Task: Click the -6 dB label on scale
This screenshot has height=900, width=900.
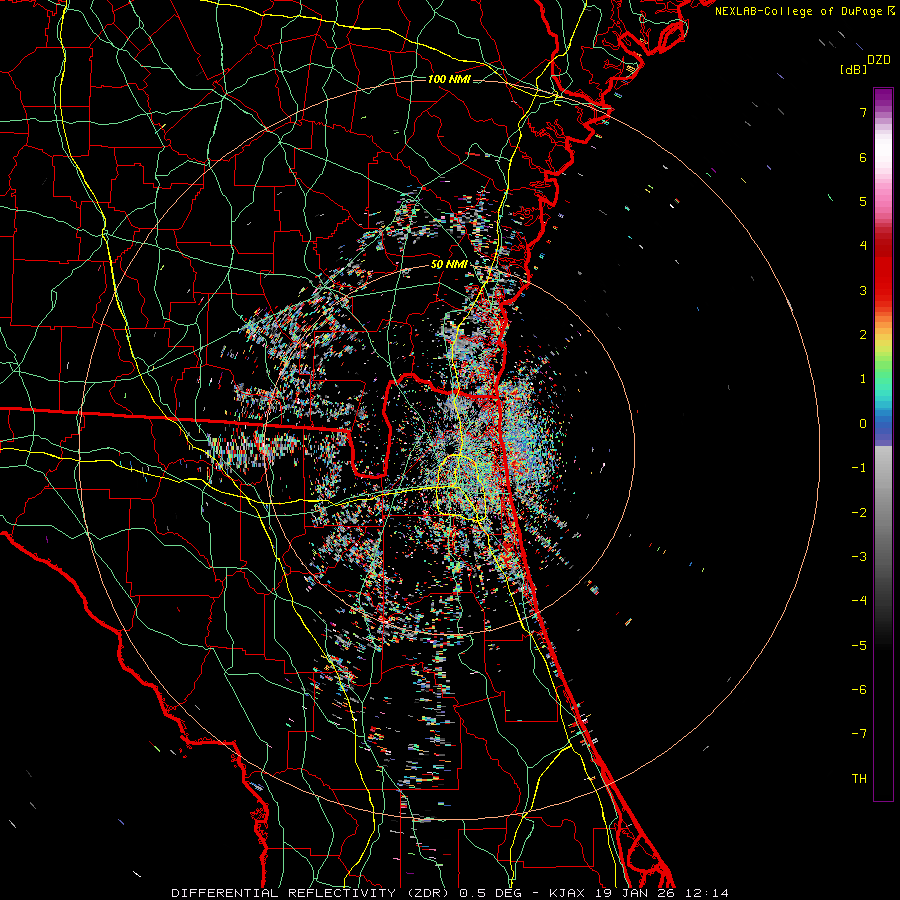Action: tap(859, 690)
